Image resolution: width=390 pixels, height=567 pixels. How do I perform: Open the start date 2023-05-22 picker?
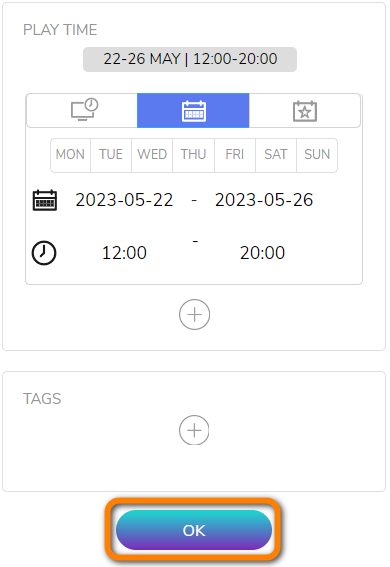124,200
